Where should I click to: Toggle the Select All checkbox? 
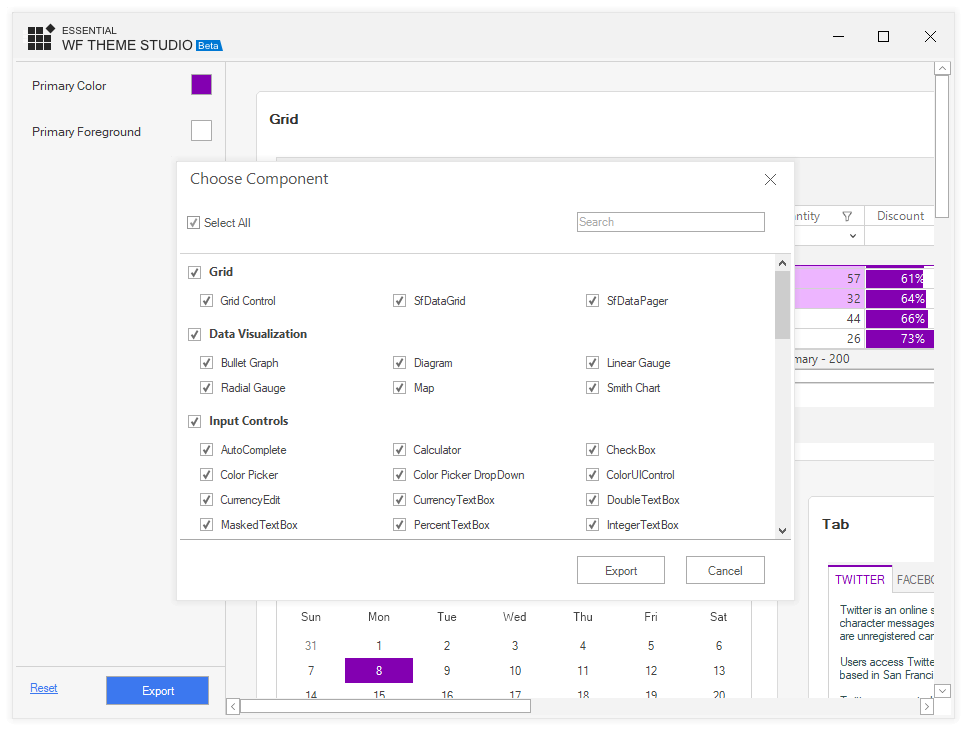point(194,223)
